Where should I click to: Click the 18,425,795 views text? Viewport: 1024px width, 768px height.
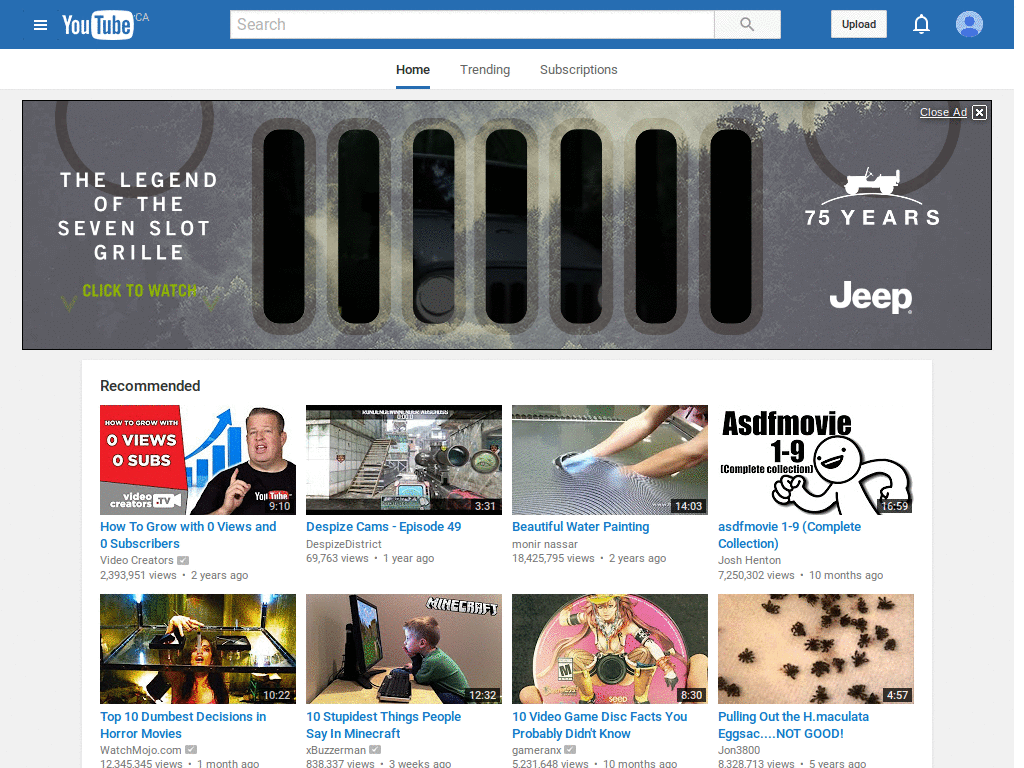tap(553, 558)
